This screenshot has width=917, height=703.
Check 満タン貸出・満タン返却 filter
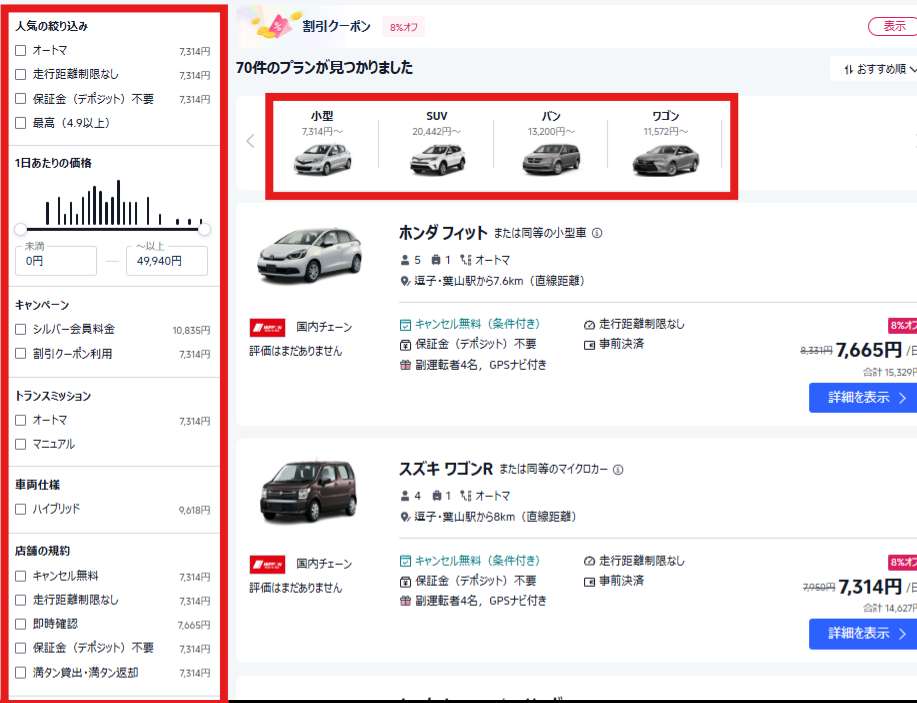(x=20, y=673)
